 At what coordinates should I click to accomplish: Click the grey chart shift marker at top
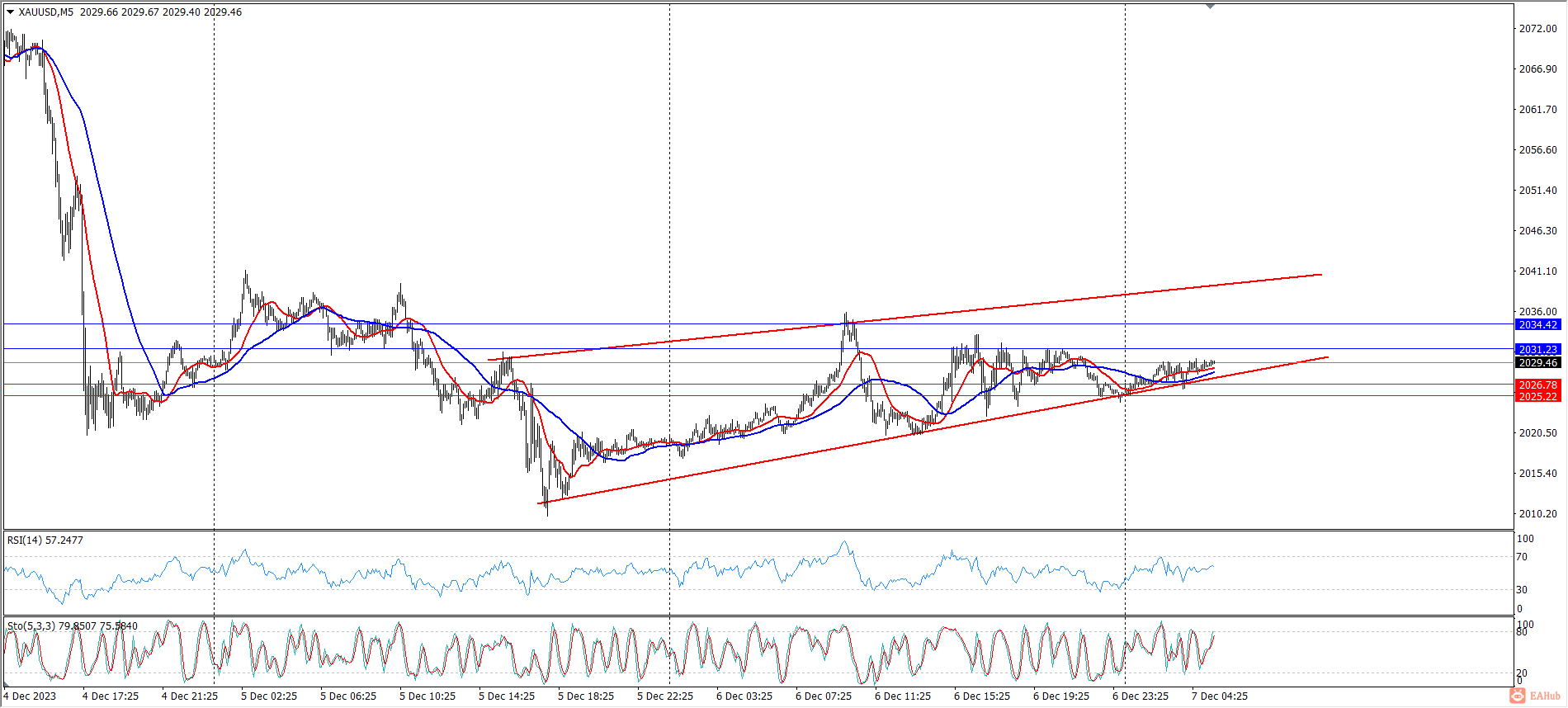coord(1210,7)
